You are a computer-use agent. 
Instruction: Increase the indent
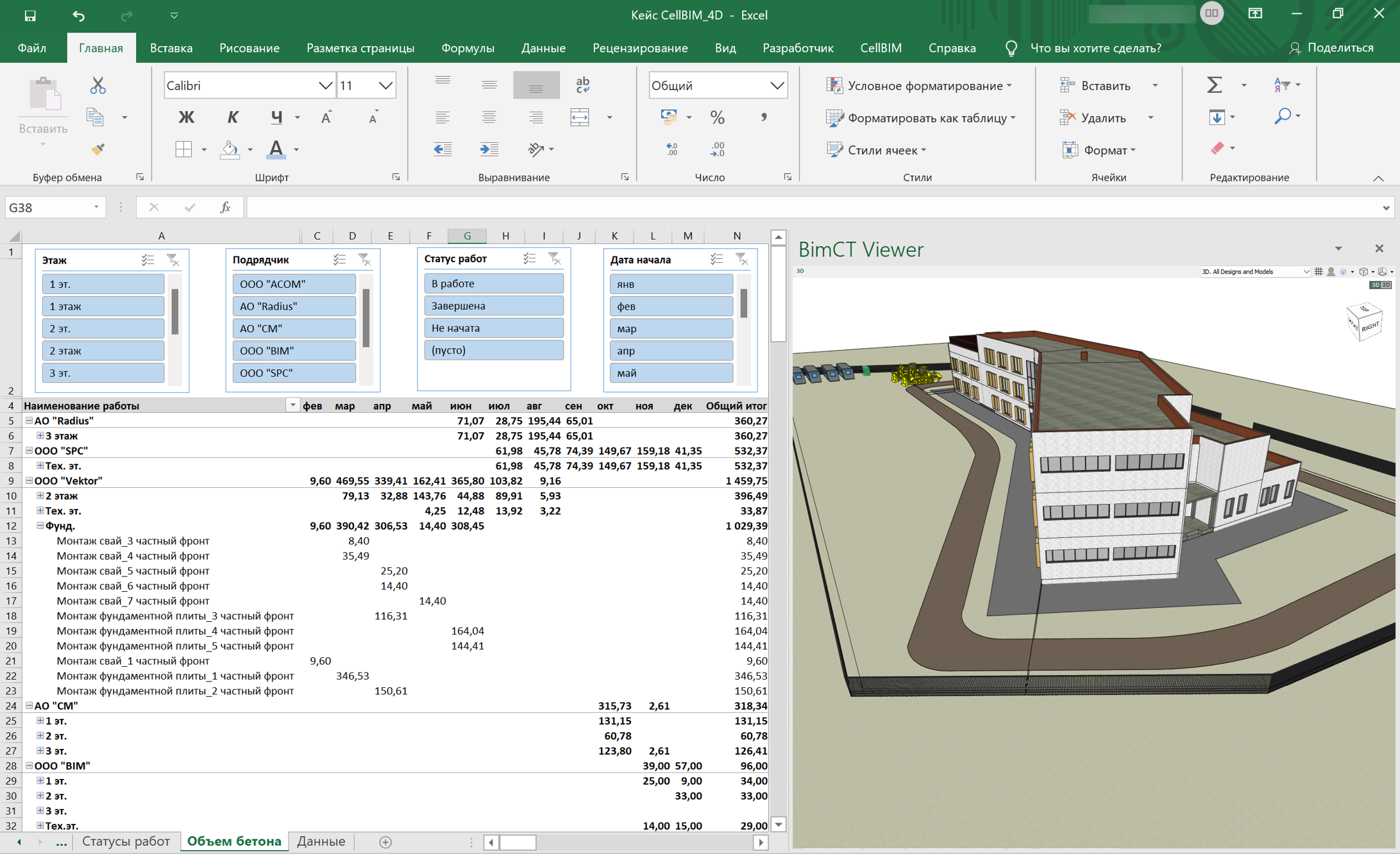tap(489, 149)
